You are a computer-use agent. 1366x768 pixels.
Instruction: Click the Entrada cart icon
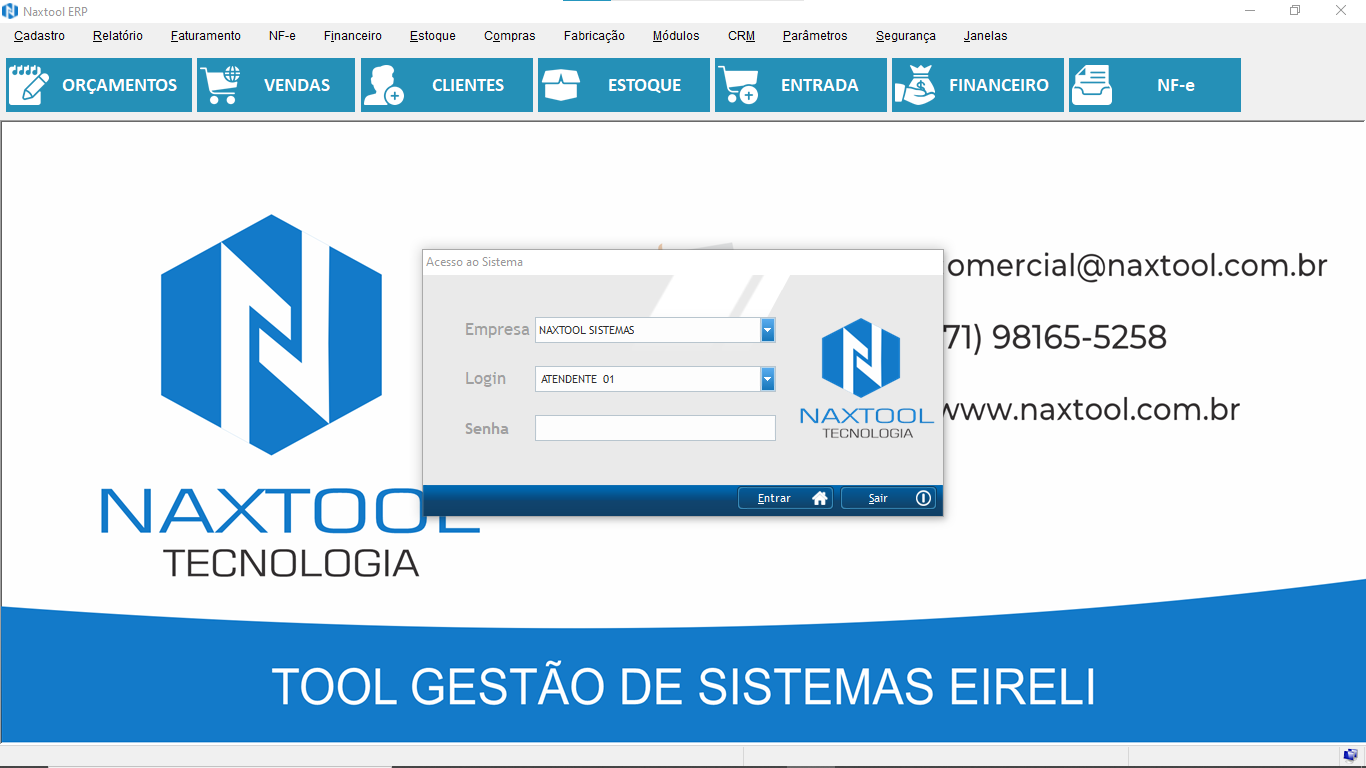pyautogui.click(x=738, y=85)
